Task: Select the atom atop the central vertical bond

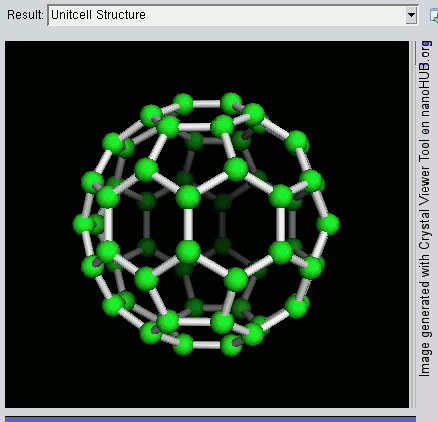Action: click(x=188, y=197)
